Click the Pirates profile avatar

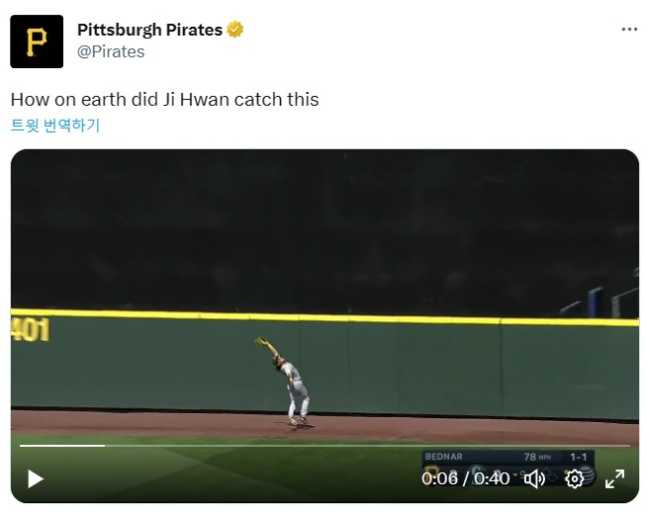(37, 41)
